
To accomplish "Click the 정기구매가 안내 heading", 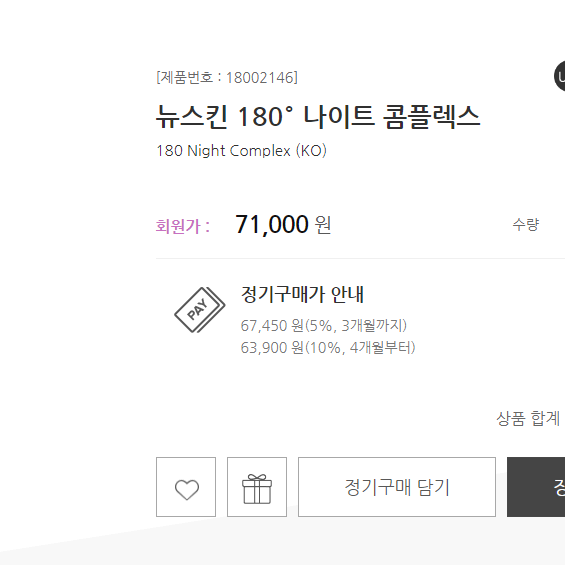I will pyautogui.click(x=302, y=294).
